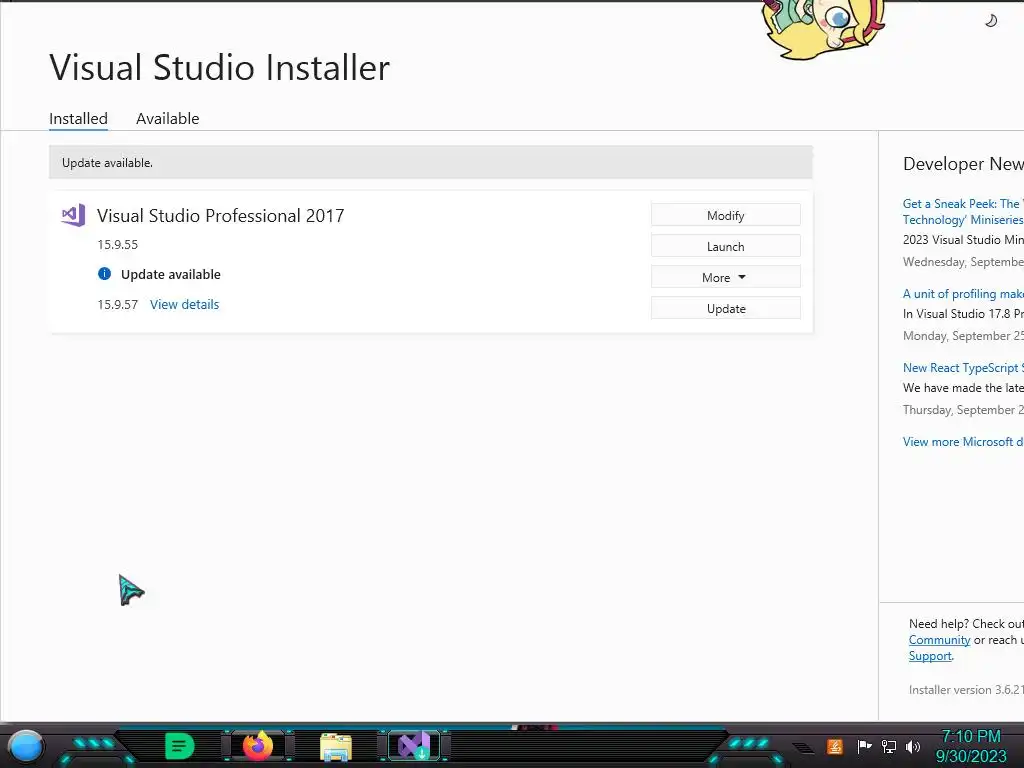Select Visual Studio Installer taskbar icon

click(414, 746)
